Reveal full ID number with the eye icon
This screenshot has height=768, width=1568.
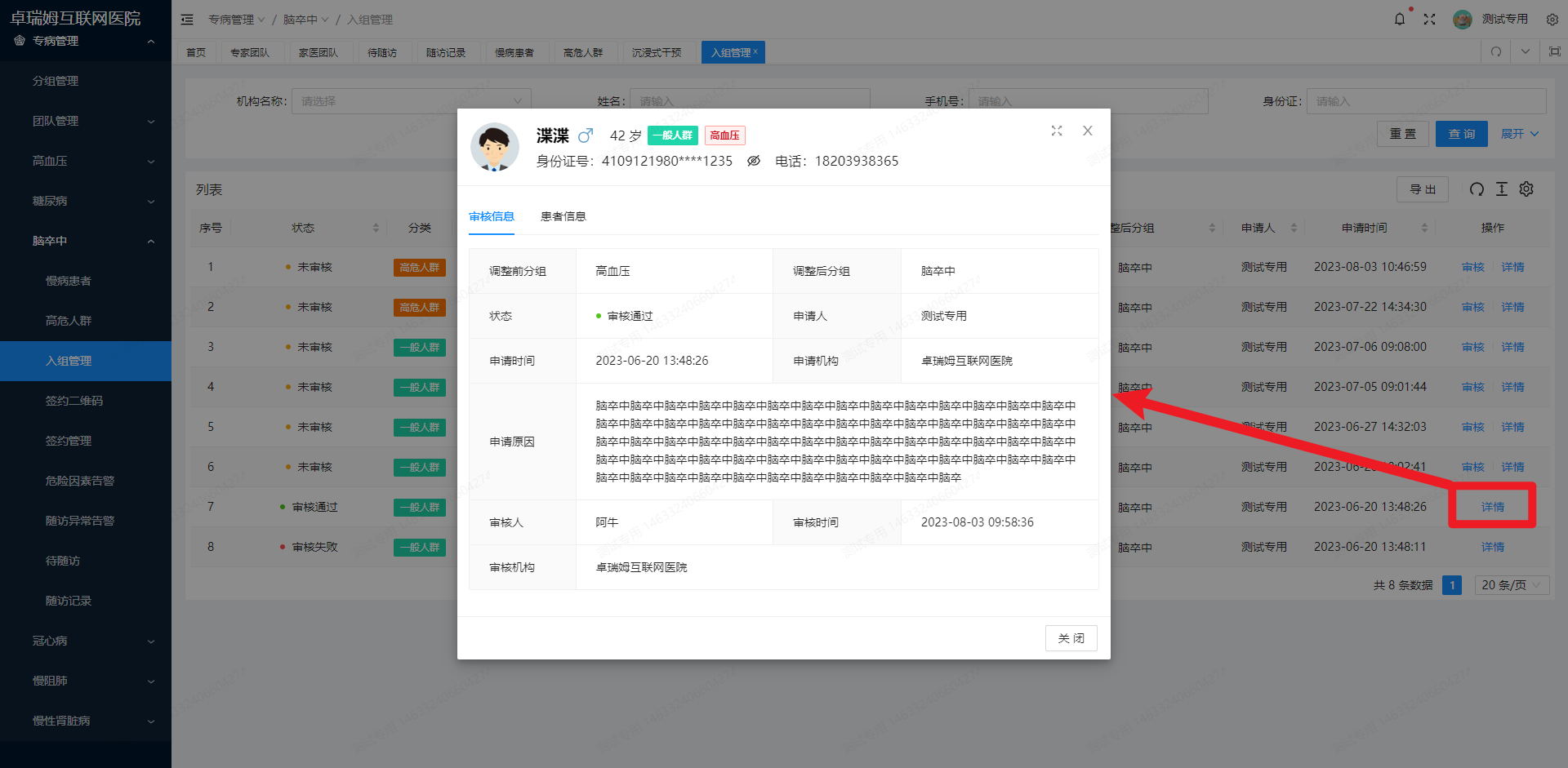(x=753, y=161)
